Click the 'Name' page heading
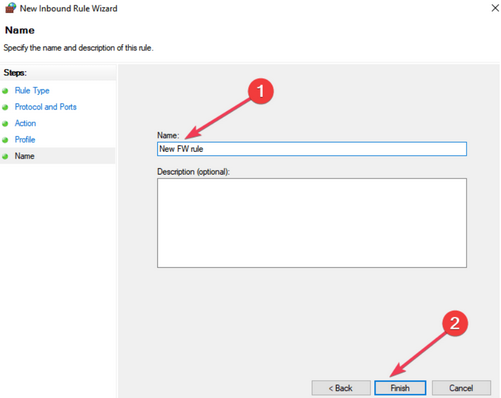The image size is (501, 398). [x=20, y=30]
